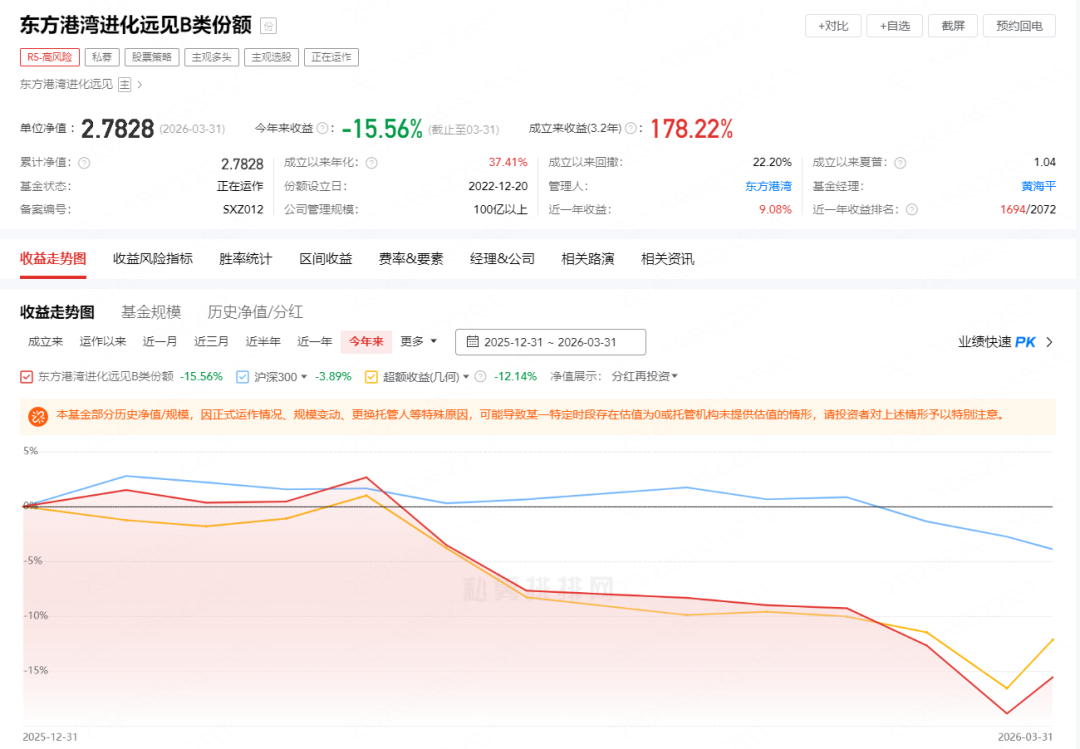Toggle the 沪深300 comparison checkbox
Viewport: 1080px width, 749px height.
[241, 376]
